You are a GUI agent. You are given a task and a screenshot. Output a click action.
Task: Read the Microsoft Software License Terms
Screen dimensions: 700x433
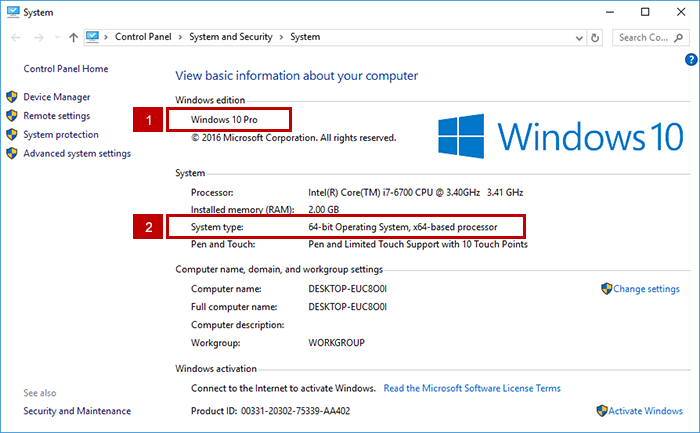pos(472,388)
